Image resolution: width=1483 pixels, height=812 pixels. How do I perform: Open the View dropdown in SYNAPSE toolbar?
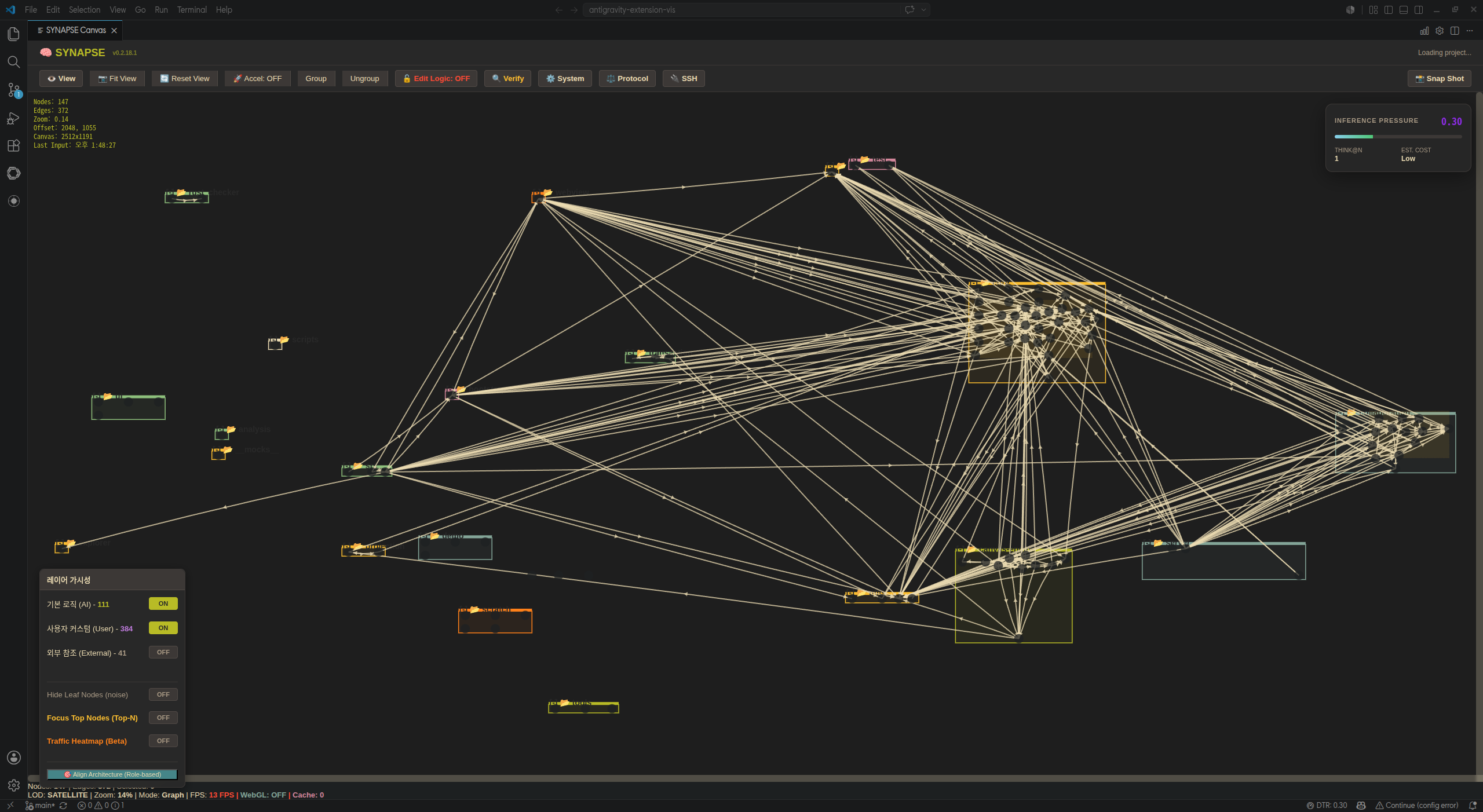click(x=61, y=79)
